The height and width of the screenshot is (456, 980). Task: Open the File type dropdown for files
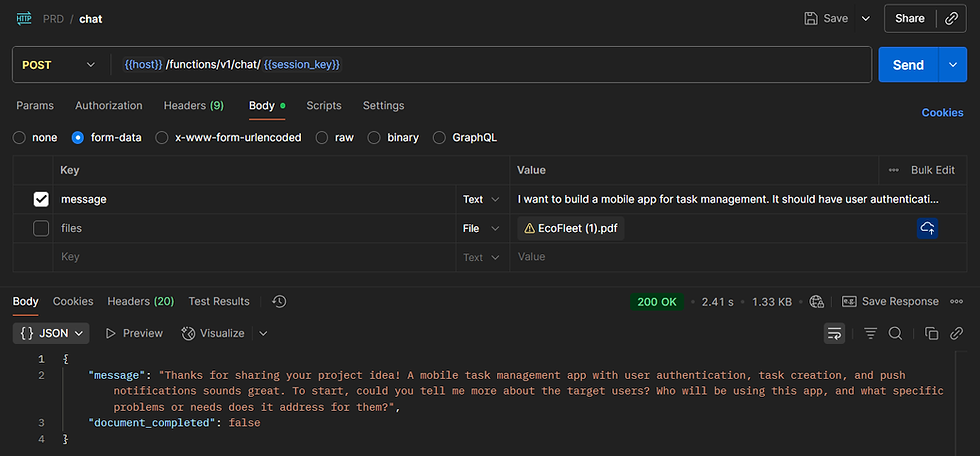click(481, 229)
